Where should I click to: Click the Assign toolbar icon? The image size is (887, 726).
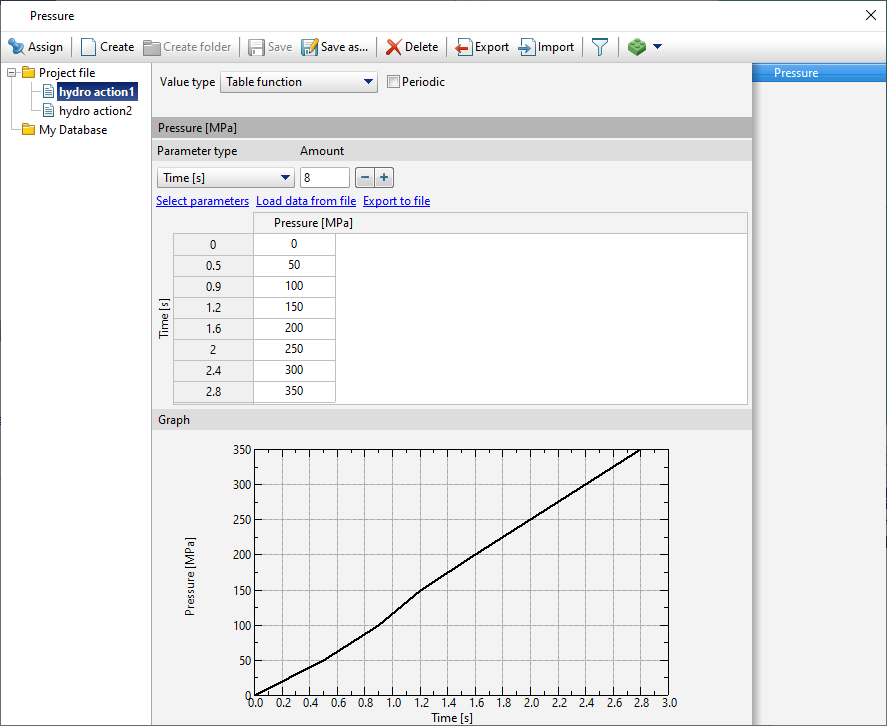(17, 47)
